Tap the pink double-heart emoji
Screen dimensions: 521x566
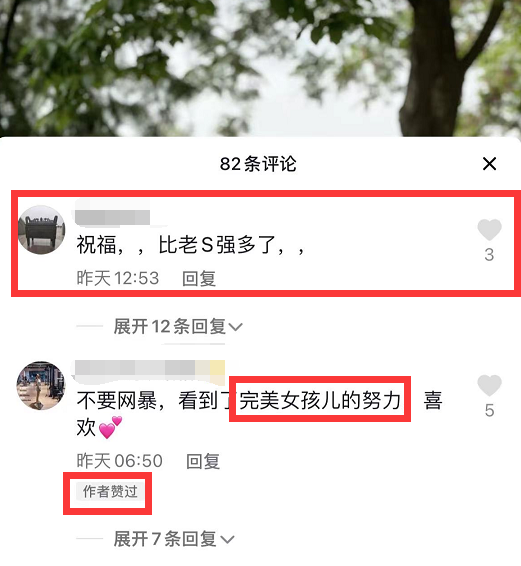click(110, 428)
